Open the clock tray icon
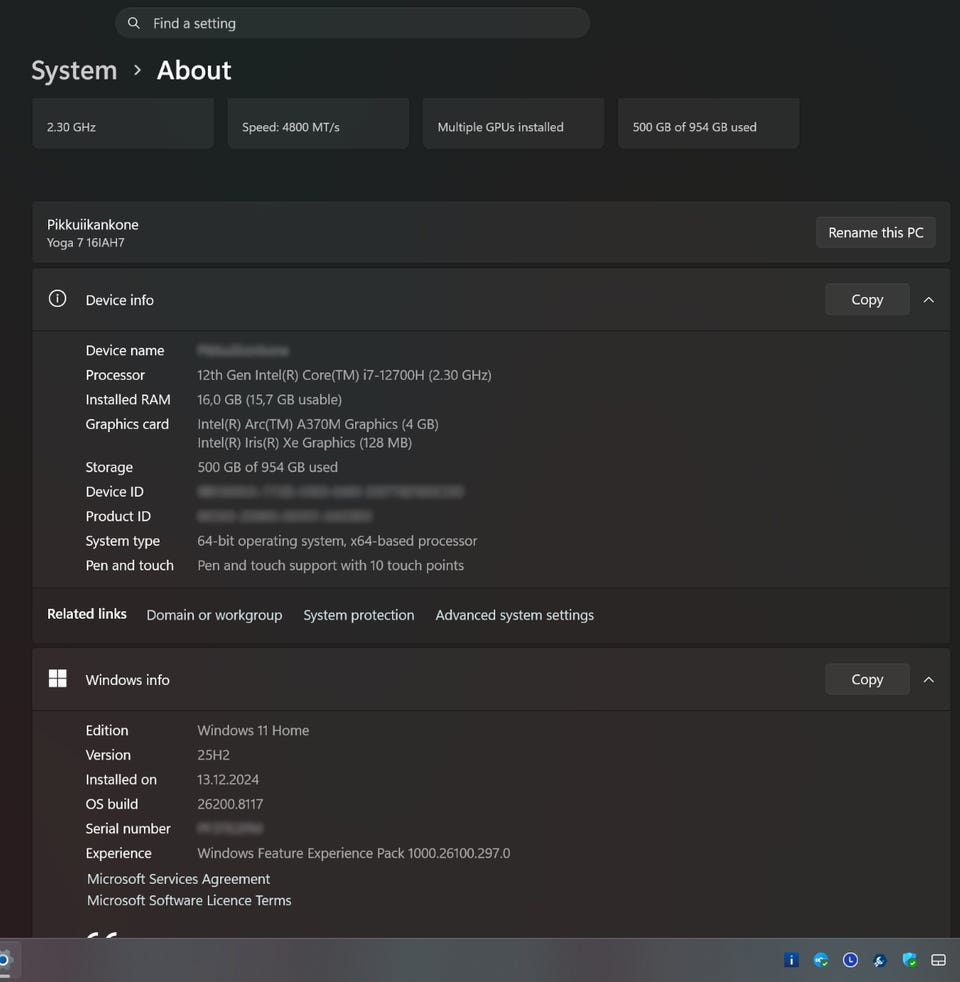Viewport: 960px width, 982px height. [850, 960]
